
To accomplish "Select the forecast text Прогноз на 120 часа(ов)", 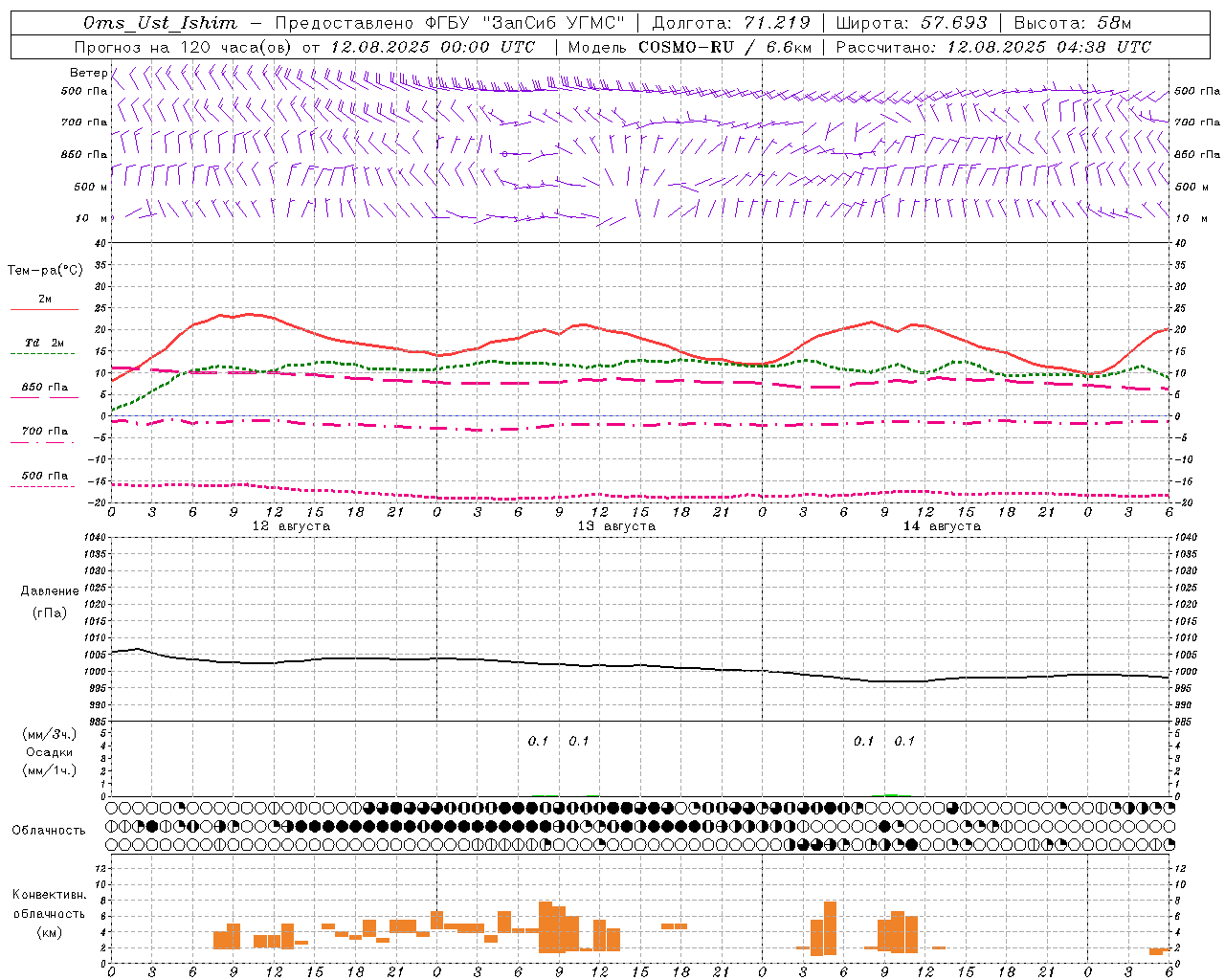I will (183, 47).
